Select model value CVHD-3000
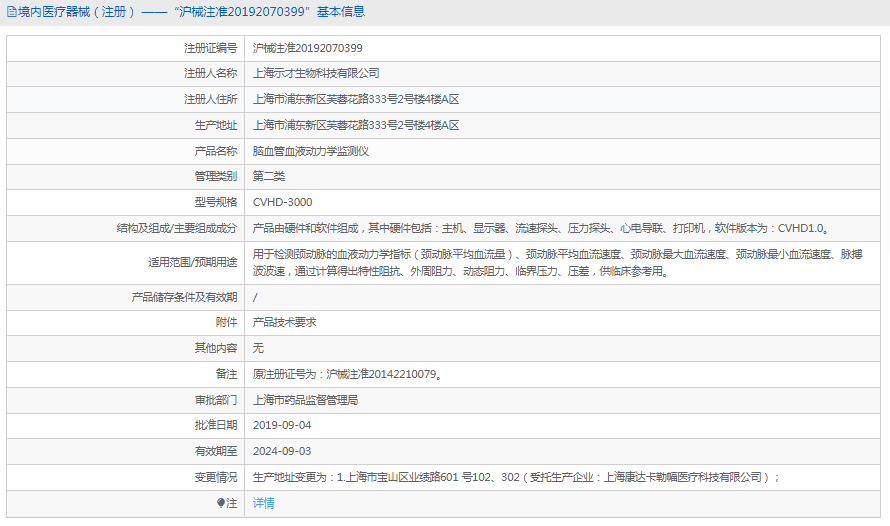890x526 pixels. [283, 203]
